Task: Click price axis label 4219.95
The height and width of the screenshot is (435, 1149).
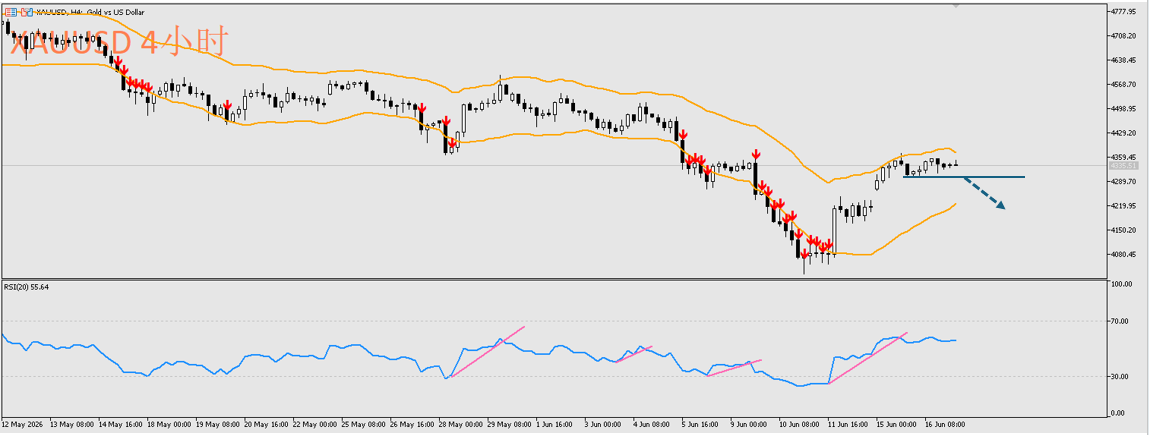Action: click(x=1122, y=206)
